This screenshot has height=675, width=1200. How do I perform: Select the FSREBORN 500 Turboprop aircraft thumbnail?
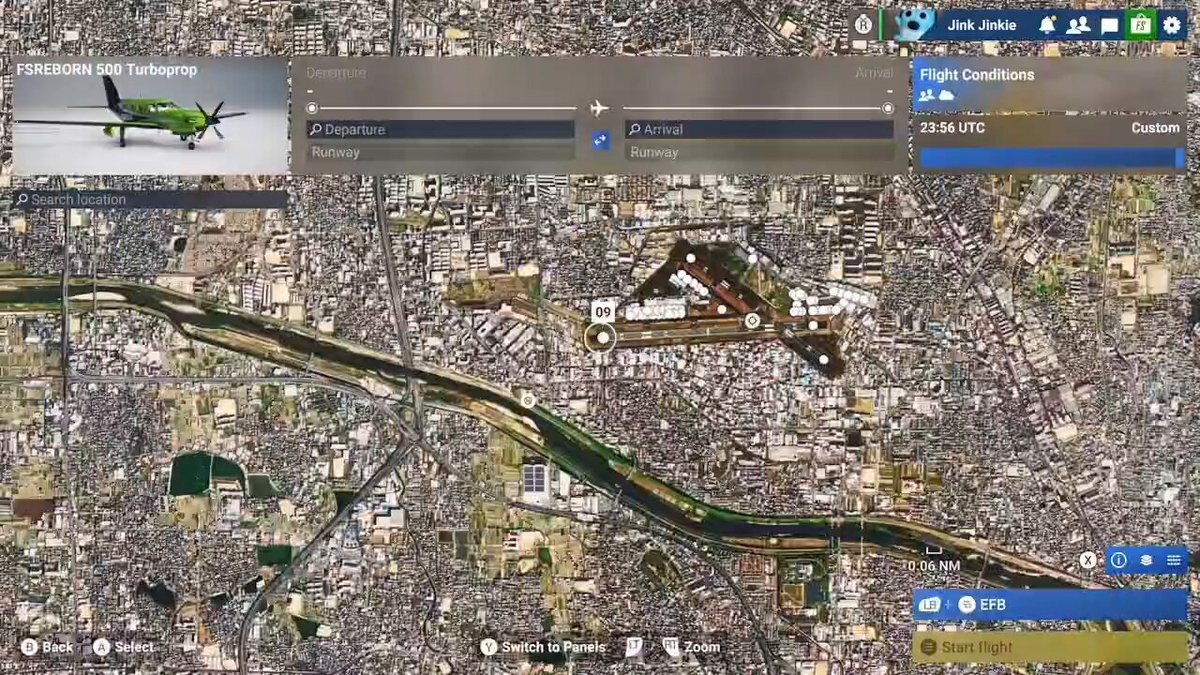[150, 116]
